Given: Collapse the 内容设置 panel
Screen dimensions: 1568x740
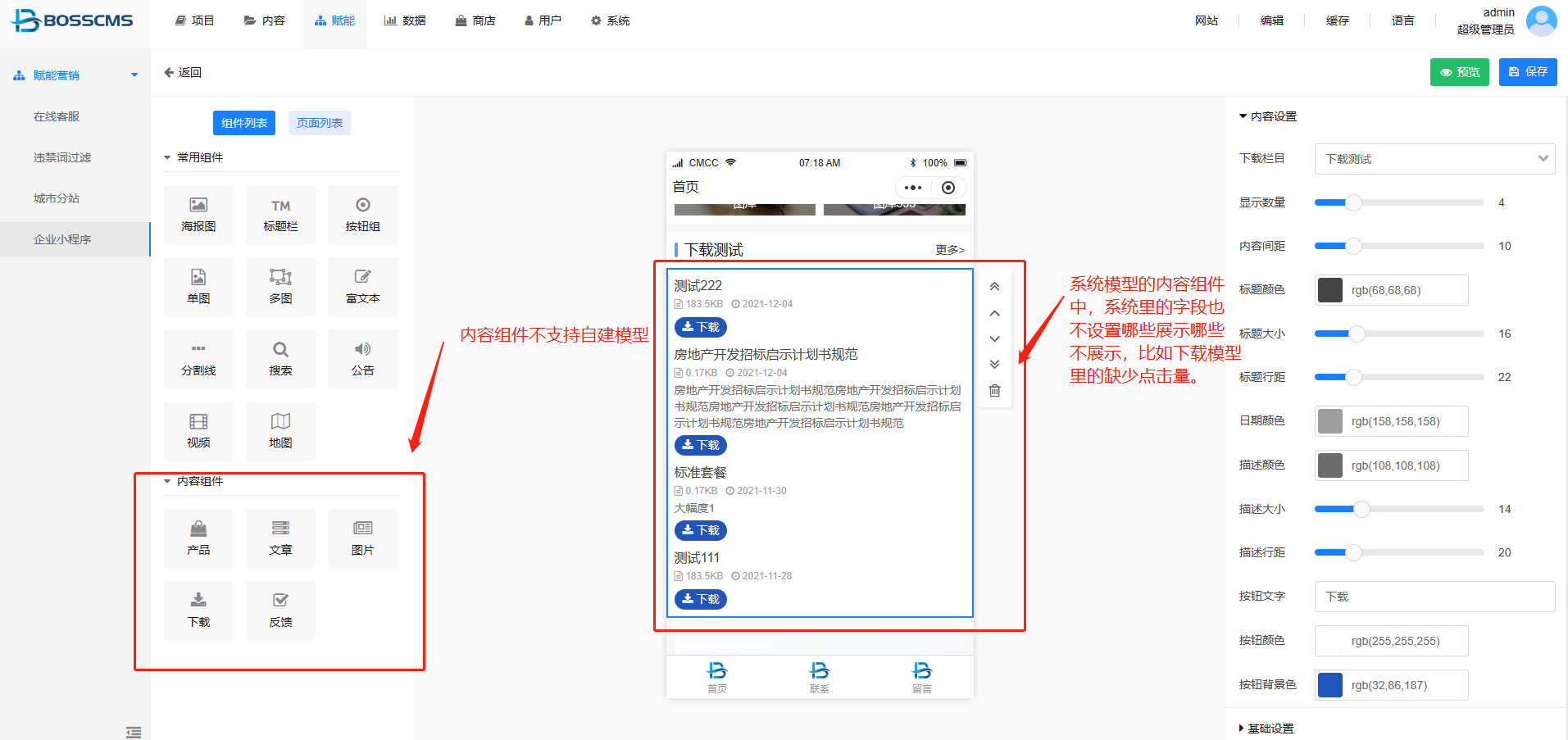Looking at the screenshot, I should pyautogui.click(x=1267, y=116).
